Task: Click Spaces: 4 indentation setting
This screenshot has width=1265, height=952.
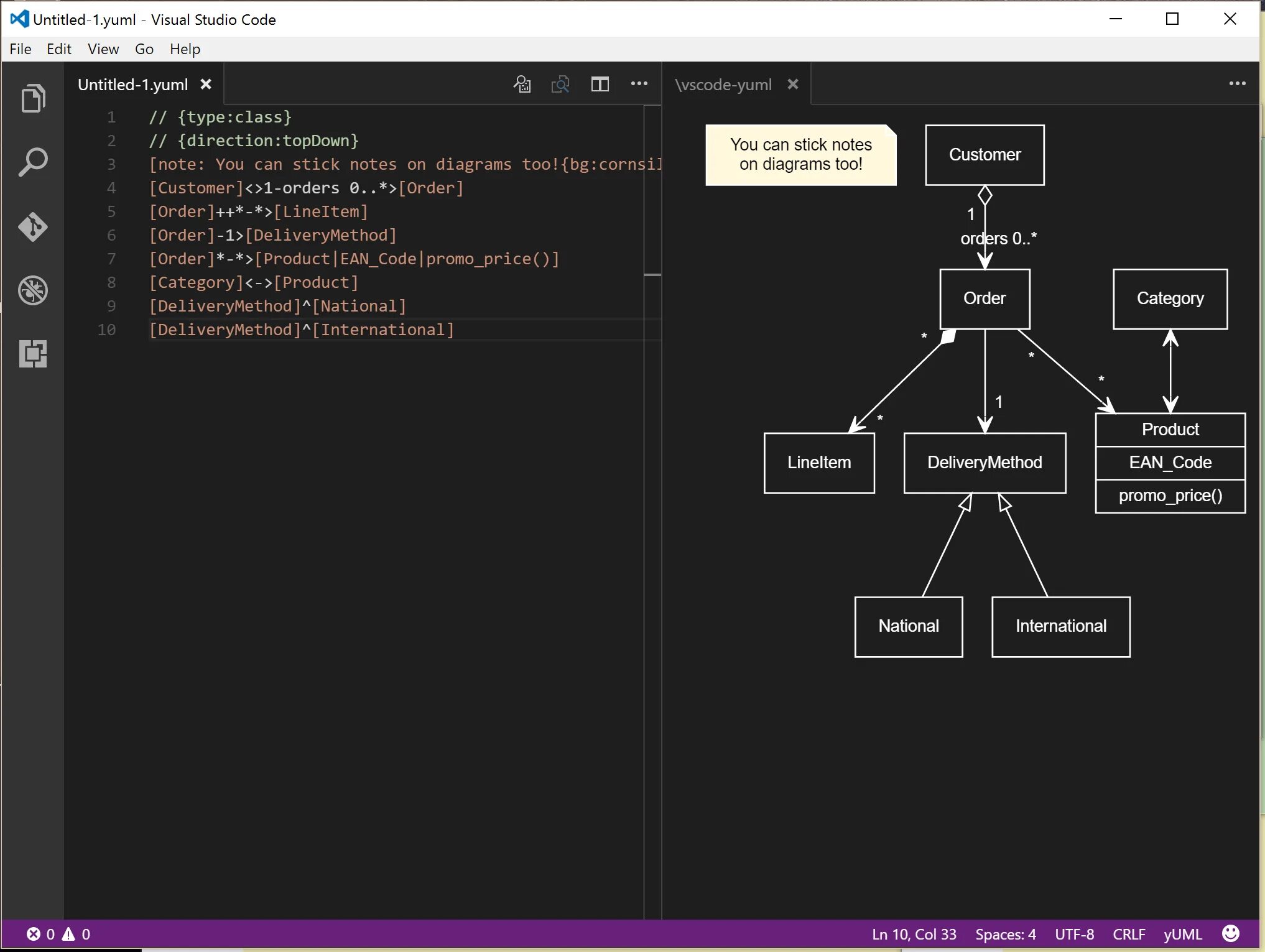Action: [1005, 934]
